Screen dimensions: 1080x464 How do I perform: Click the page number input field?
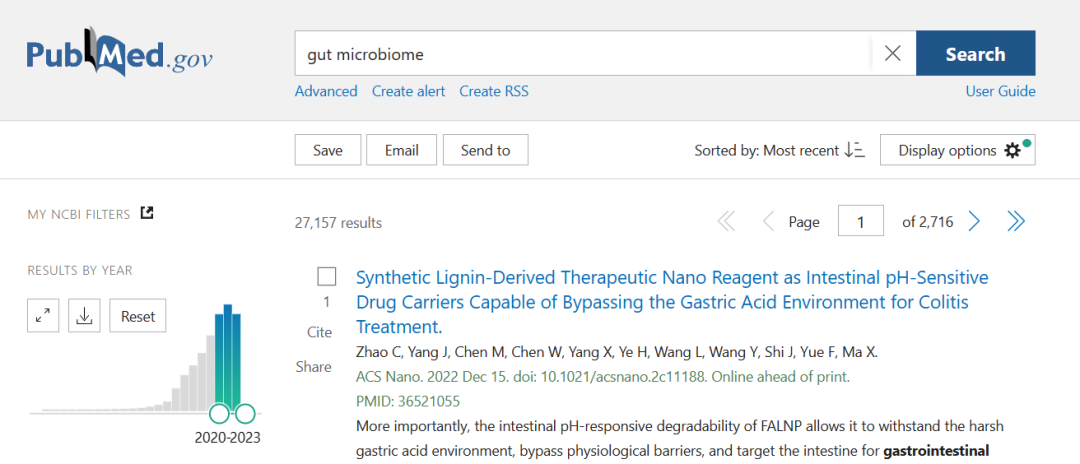point(860,222)
